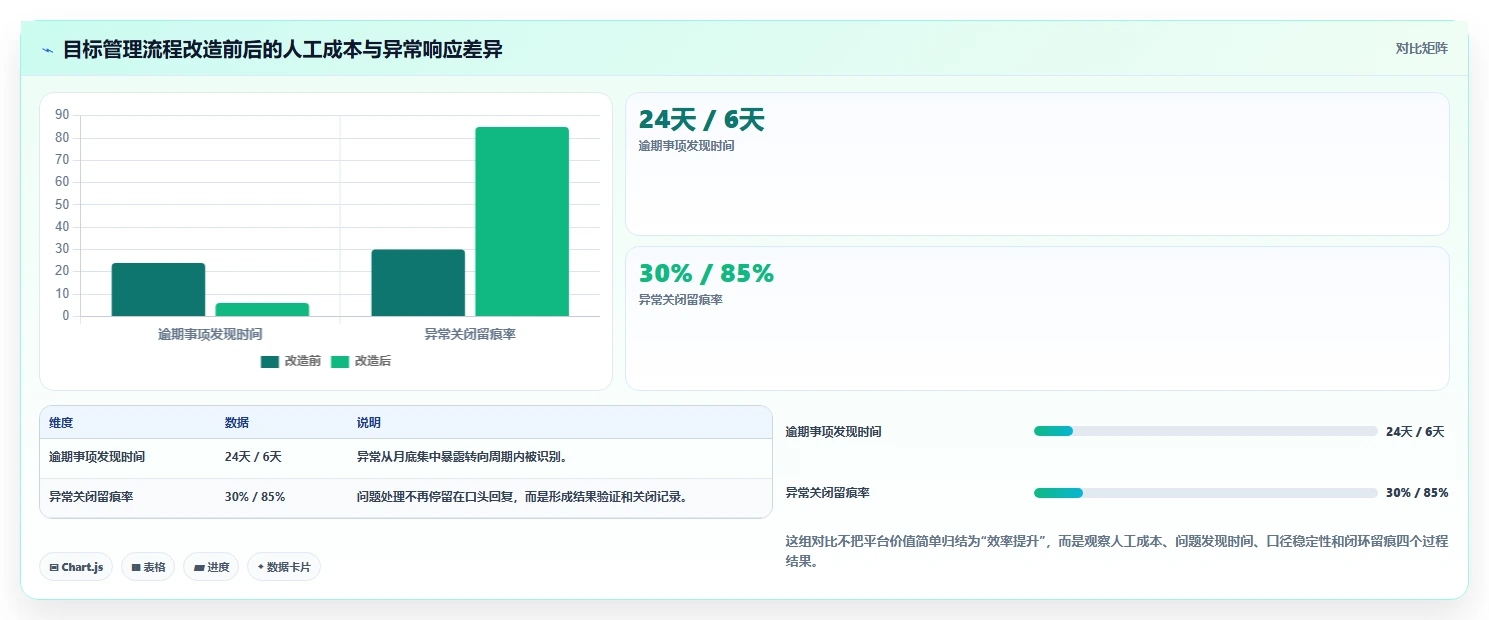Viewport: 1489px width, 620px height.
Task: Click the 24天 / 6天 progress value
Action: 1415,432
